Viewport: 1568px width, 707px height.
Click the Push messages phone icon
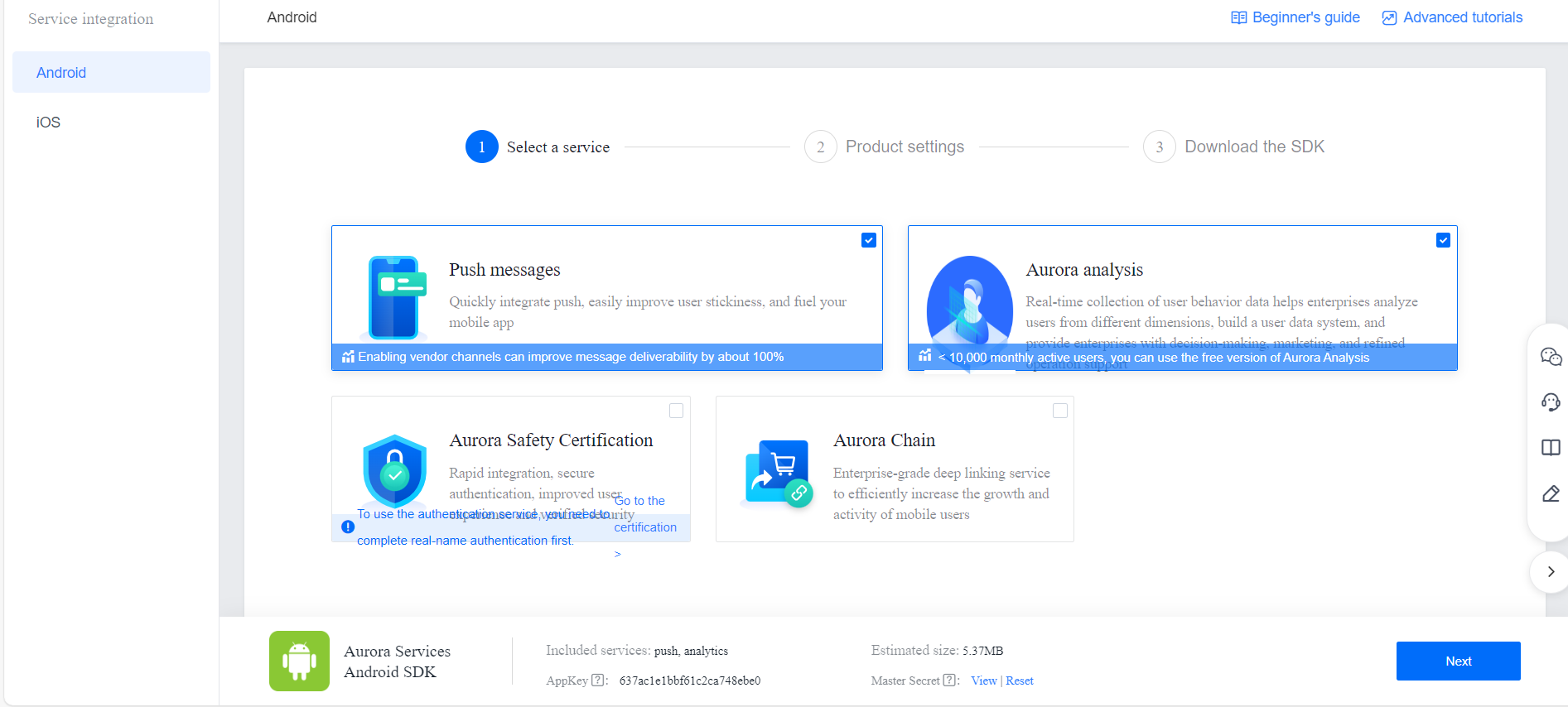point(396,298)
